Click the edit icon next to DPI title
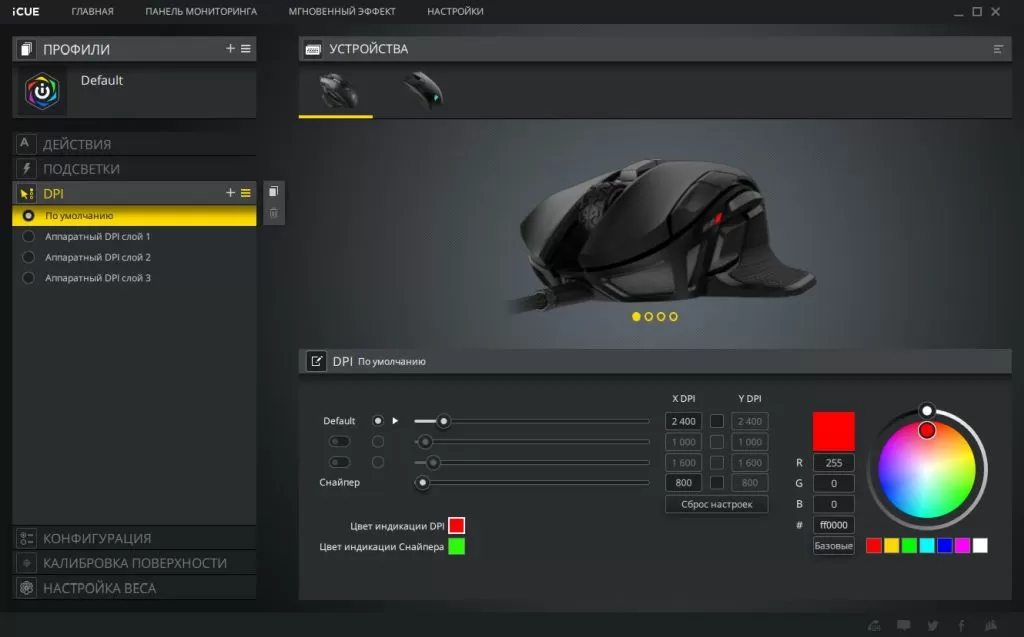 point(316,361)
